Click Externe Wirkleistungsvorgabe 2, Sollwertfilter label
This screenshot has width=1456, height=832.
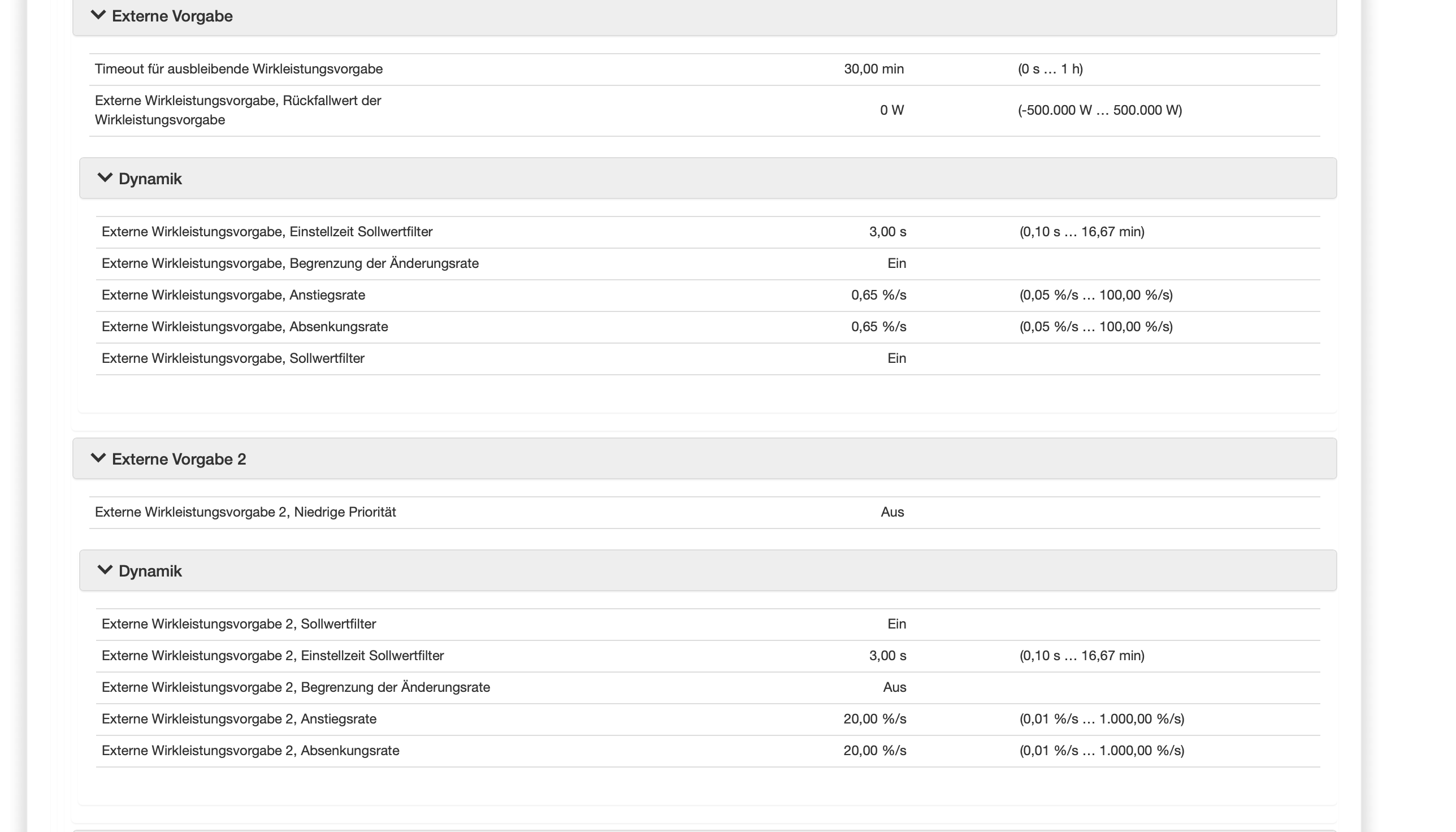click(x=239, y=624)
